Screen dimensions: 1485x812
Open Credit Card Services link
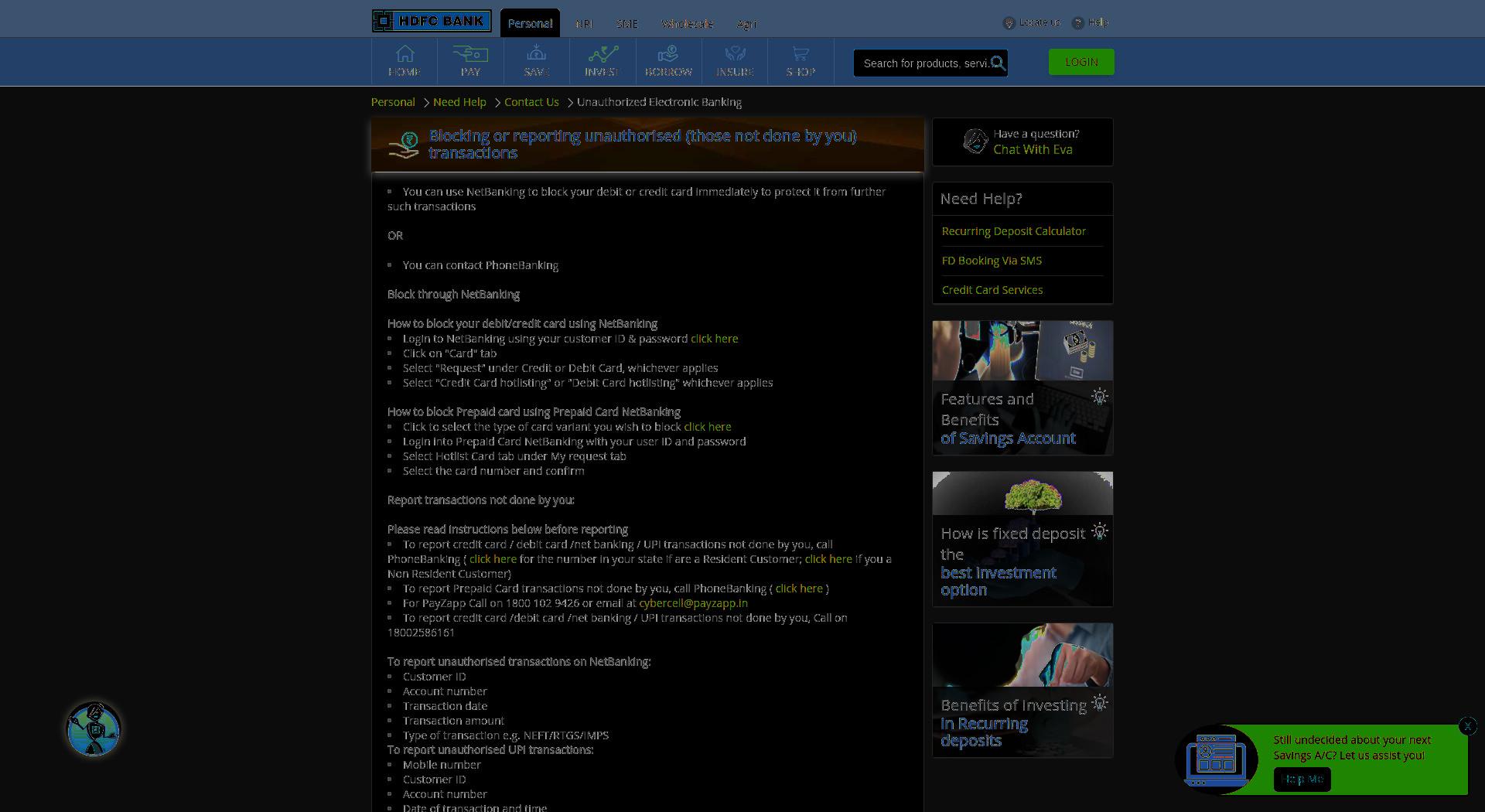point(992,290)
